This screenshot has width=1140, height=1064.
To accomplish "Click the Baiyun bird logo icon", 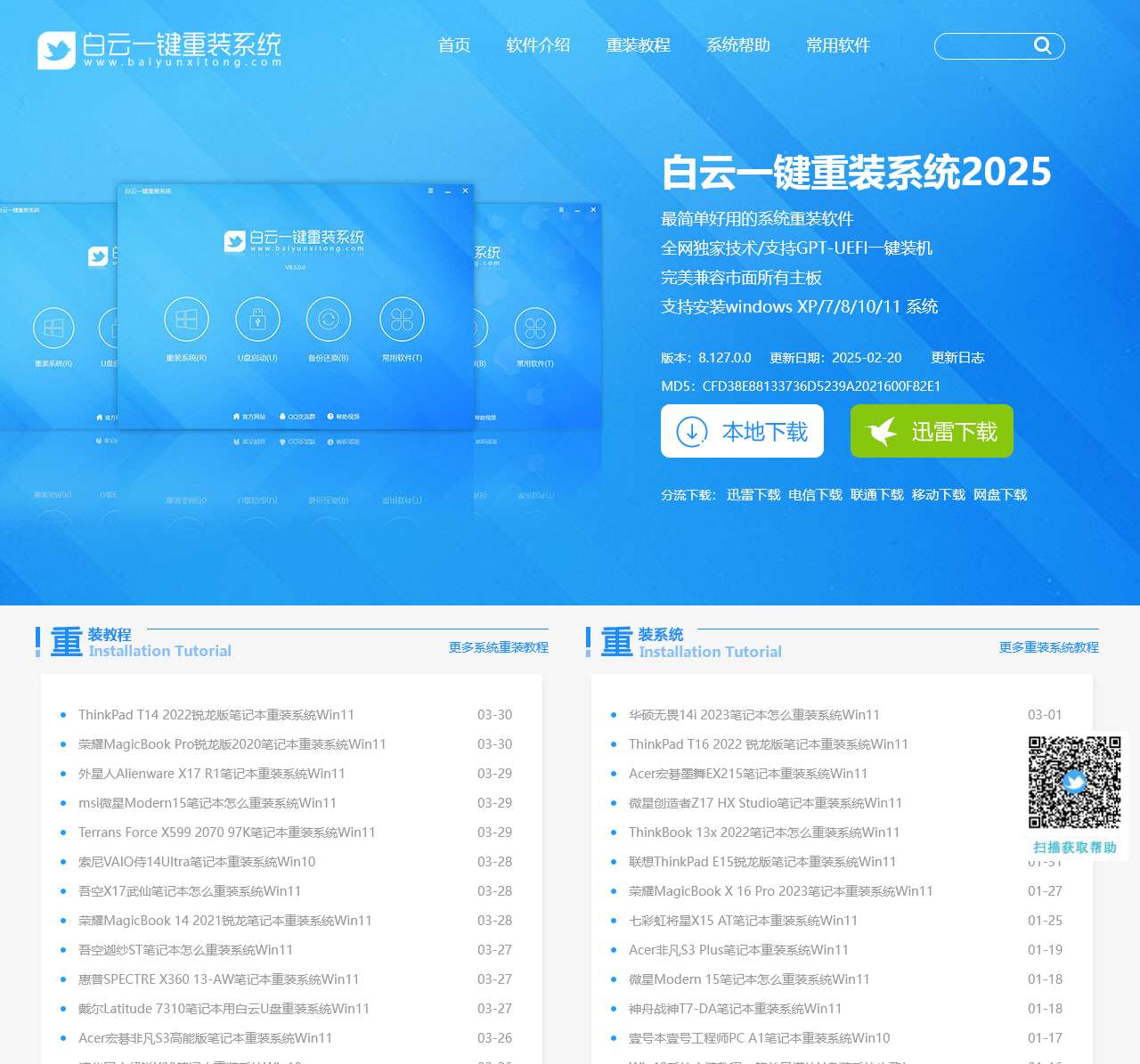I will coord(56,50).
